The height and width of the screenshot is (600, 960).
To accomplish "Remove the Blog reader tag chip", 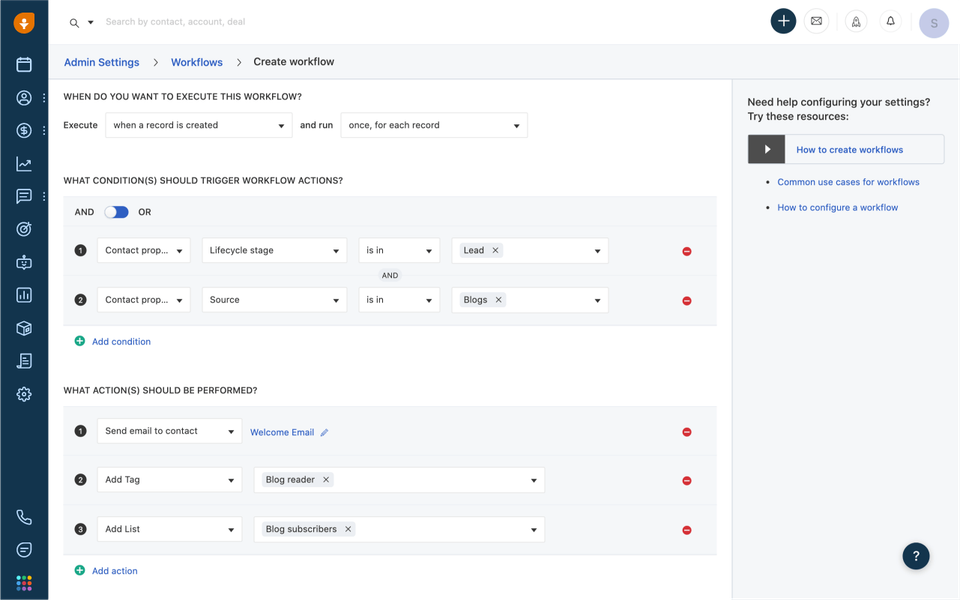I will click(x=326, y=480).
